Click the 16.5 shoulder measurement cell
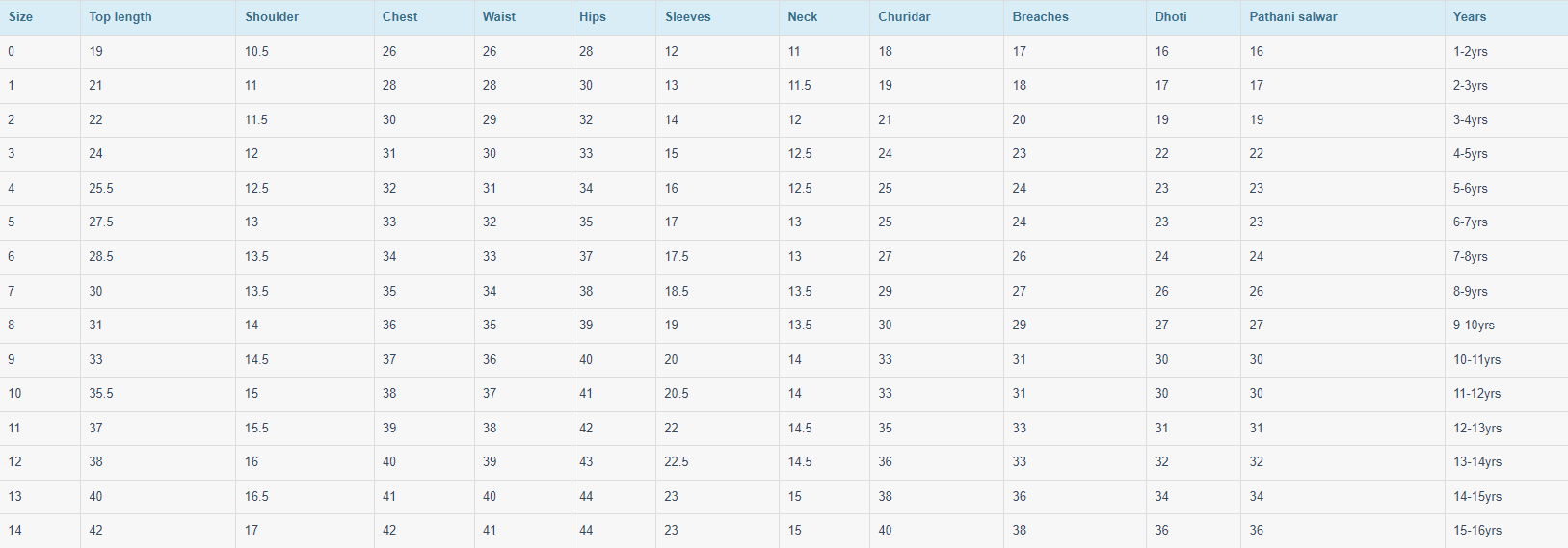 point(256,497)
